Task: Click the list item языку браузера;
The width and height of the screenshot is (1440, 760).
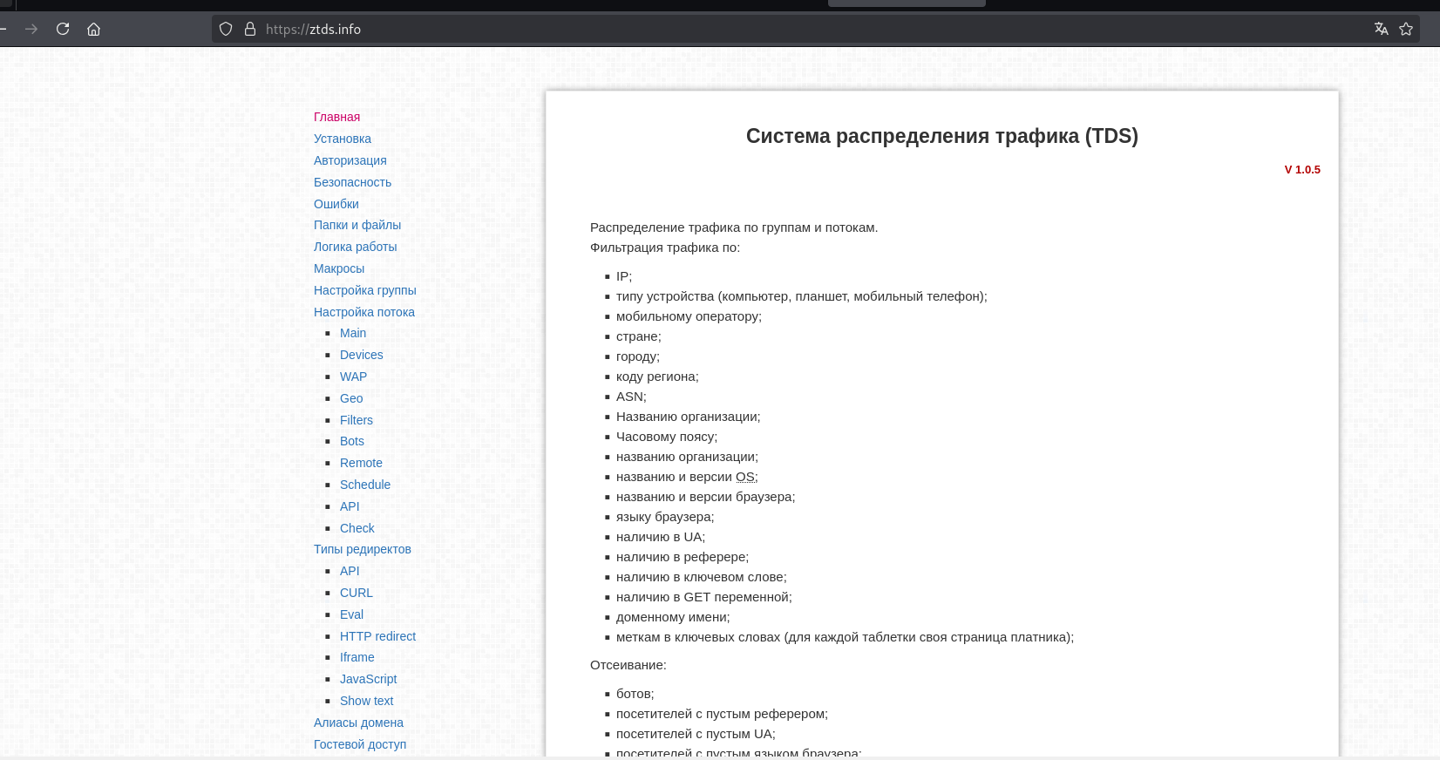Action: click(x=665, y=517)
